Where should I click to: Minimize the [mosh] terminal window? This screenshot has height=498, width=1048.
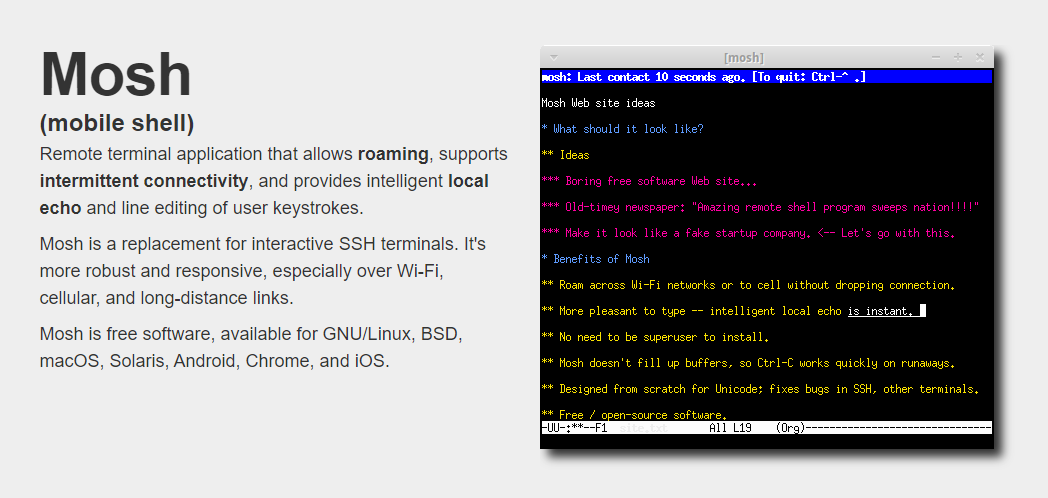click(x=936, y=57)
